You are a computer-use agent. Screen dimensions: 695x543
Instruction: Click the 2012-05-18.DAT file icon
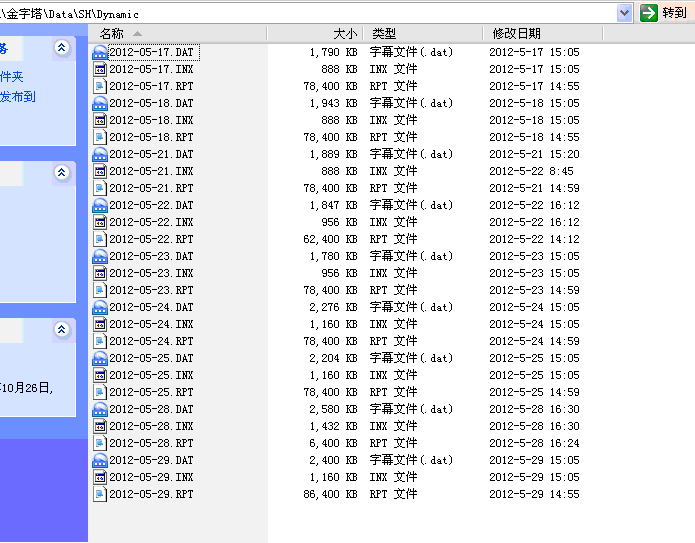tap(100, 103)
